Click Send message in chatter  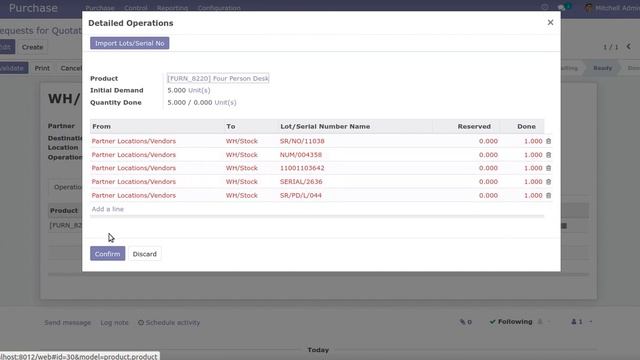pyautogui.click(x=67, y=322)
